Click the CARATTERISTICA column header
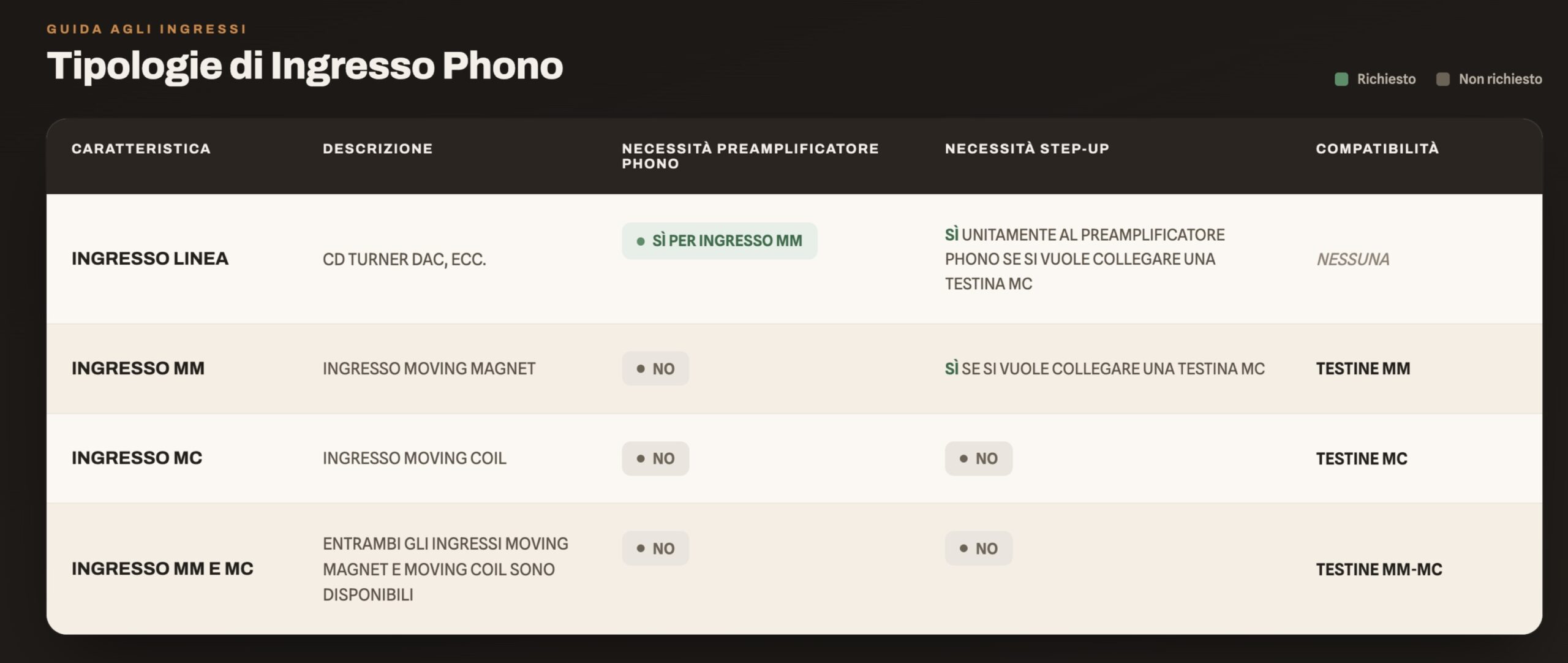The height and width of the screenshot is (663, 1568). pyautogui.click(x=141, y=149)
